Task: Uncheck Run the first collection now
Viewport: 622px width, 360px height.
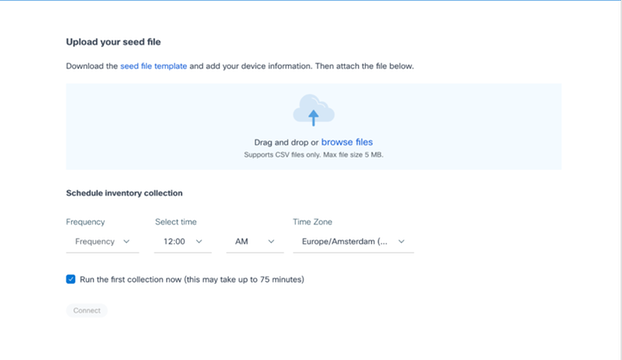Action: pos(71,279)
